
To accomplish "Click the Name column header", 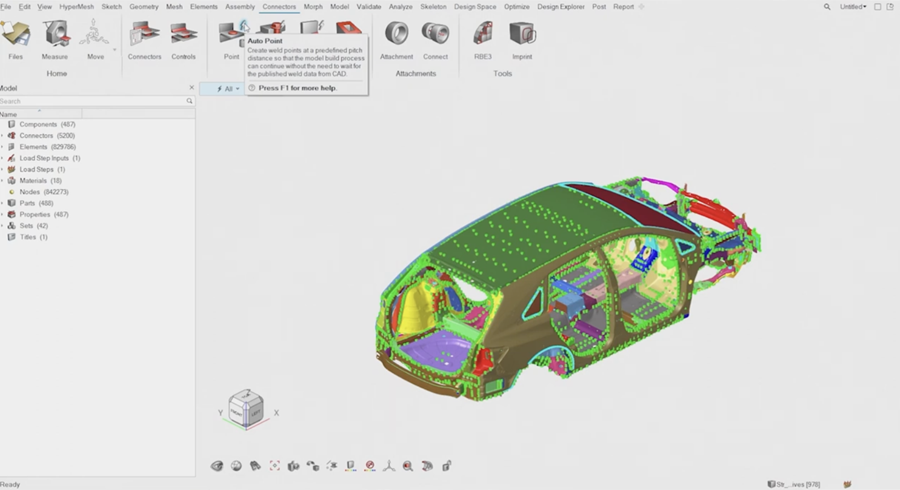I will [40, 114].
